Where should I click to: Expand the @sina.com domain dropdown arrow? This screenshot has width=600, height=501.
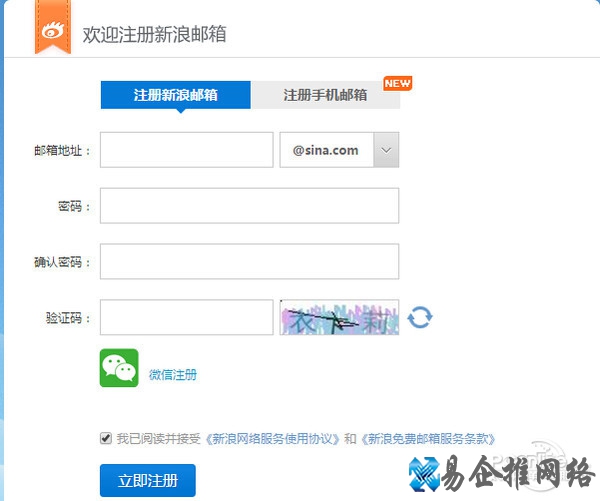pyautogui.click(x=386, y=150)
